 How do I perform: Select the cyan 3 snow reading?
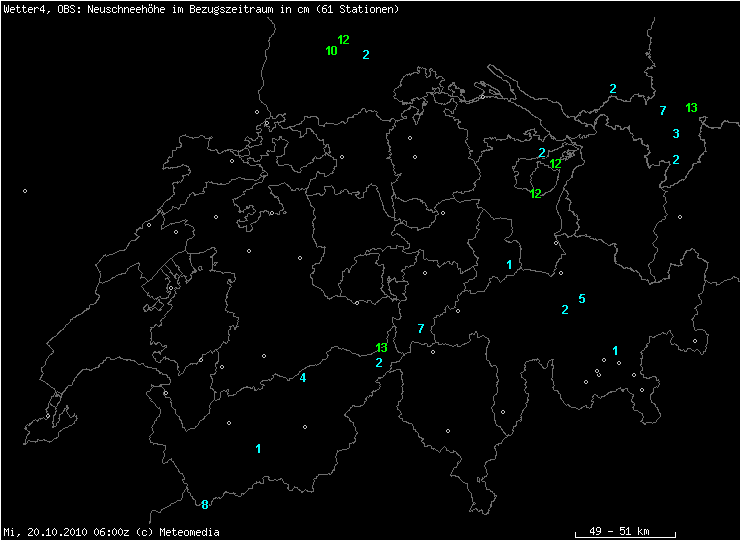tap(676, 134)
